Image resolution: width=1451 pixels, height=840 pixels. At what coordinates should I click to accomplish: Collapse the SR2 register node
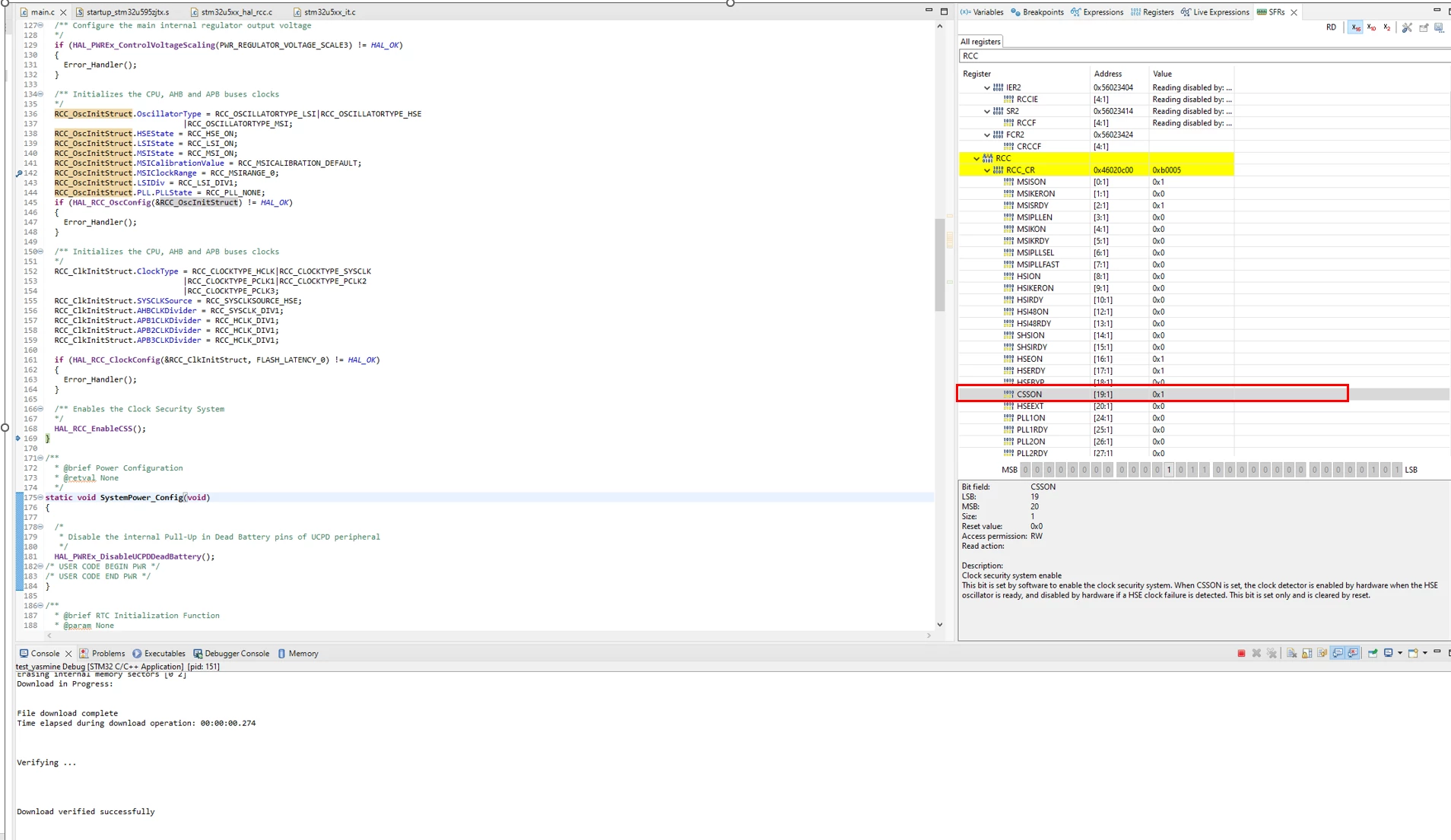click(987, 111)
